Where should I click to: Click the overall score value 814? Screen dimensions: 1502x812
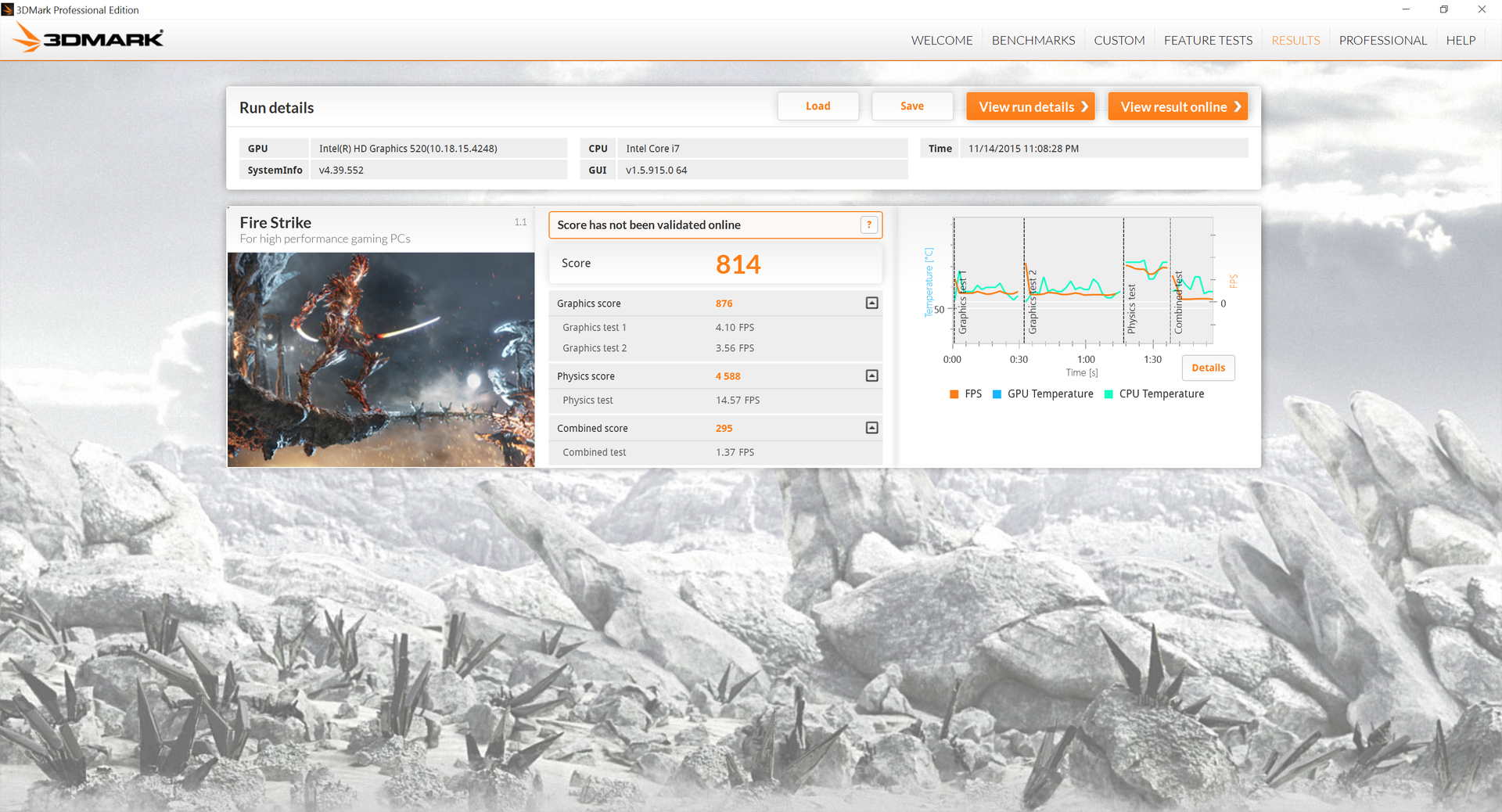pyautogui.click(x=738, y=264)
